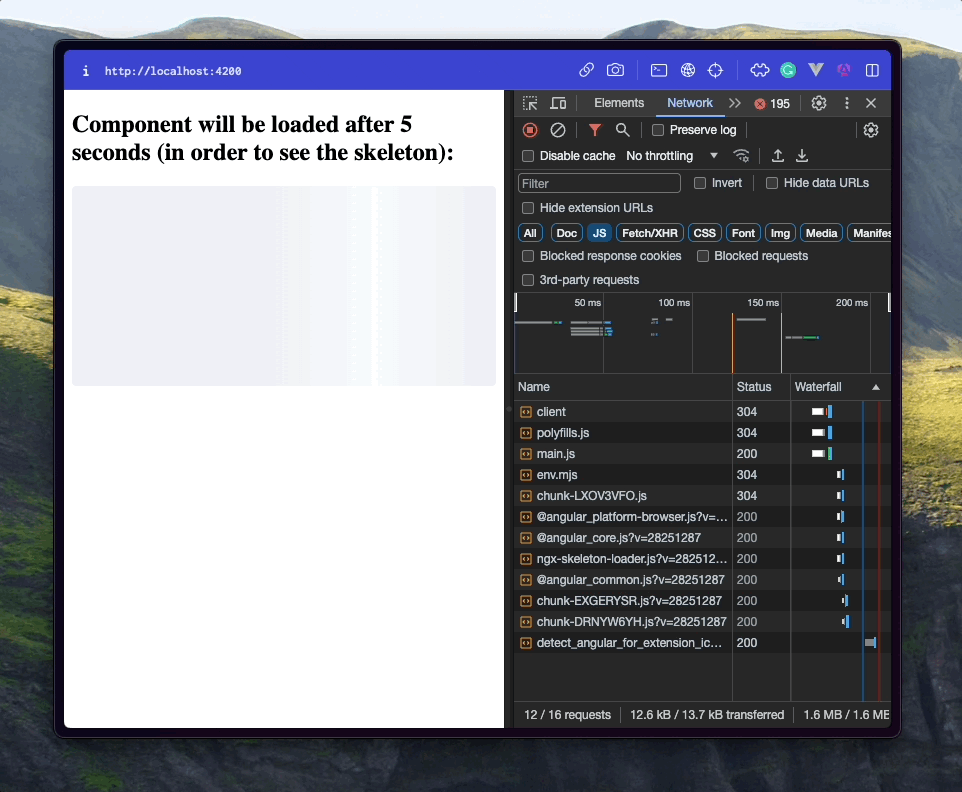Click the Grammarly extension icon
The width and height of the screenshot is (962, 792).
pos(788,71)
